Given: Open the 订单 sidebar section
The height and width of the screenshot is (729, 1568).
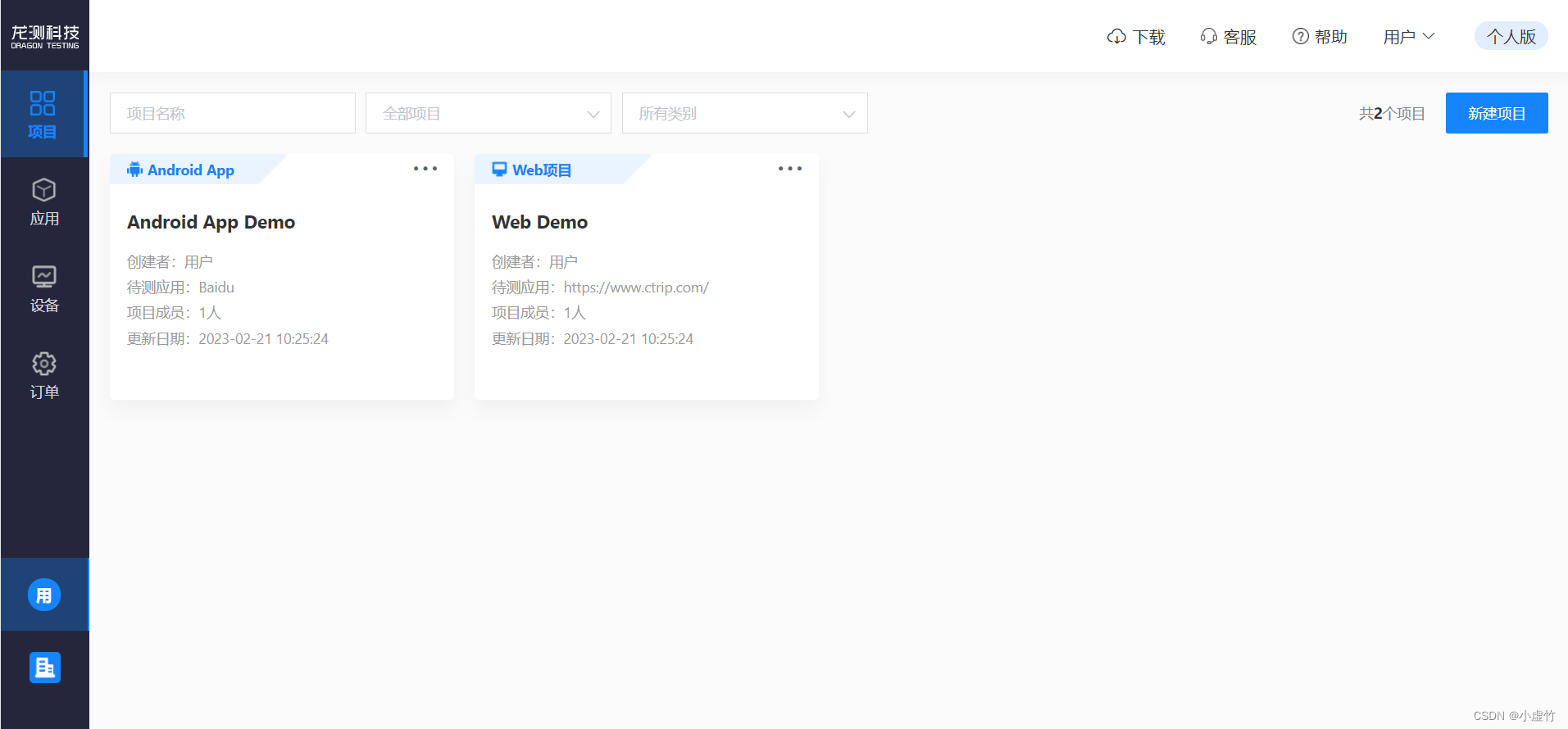Looking at the screenshot, I should click(x=44, y=375).
